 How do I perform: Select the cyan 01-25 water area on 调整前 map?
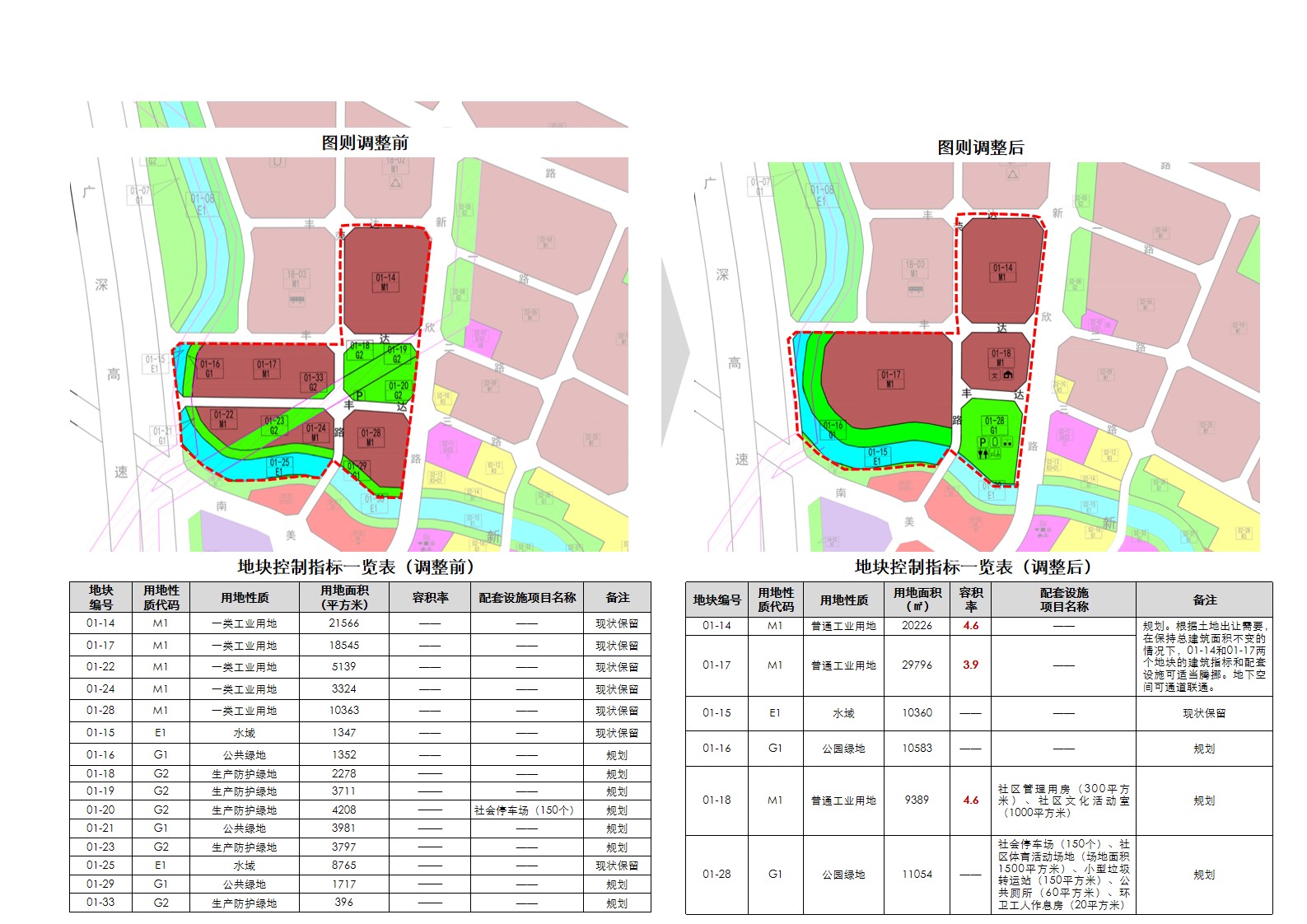click(x=280, y=466)
